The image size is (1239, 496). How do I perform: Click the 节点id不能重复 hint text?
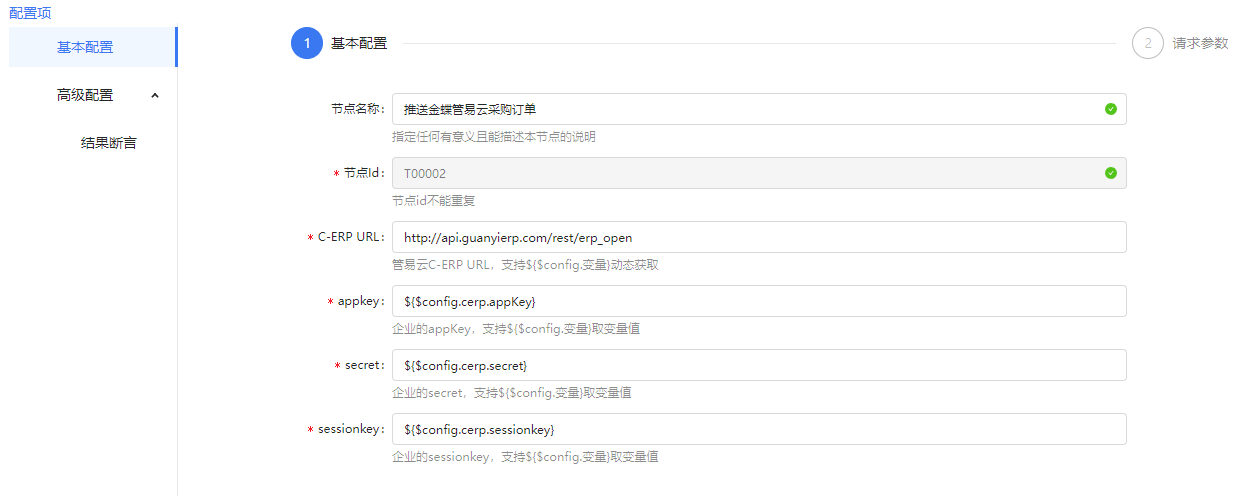(x=433, y=200)
